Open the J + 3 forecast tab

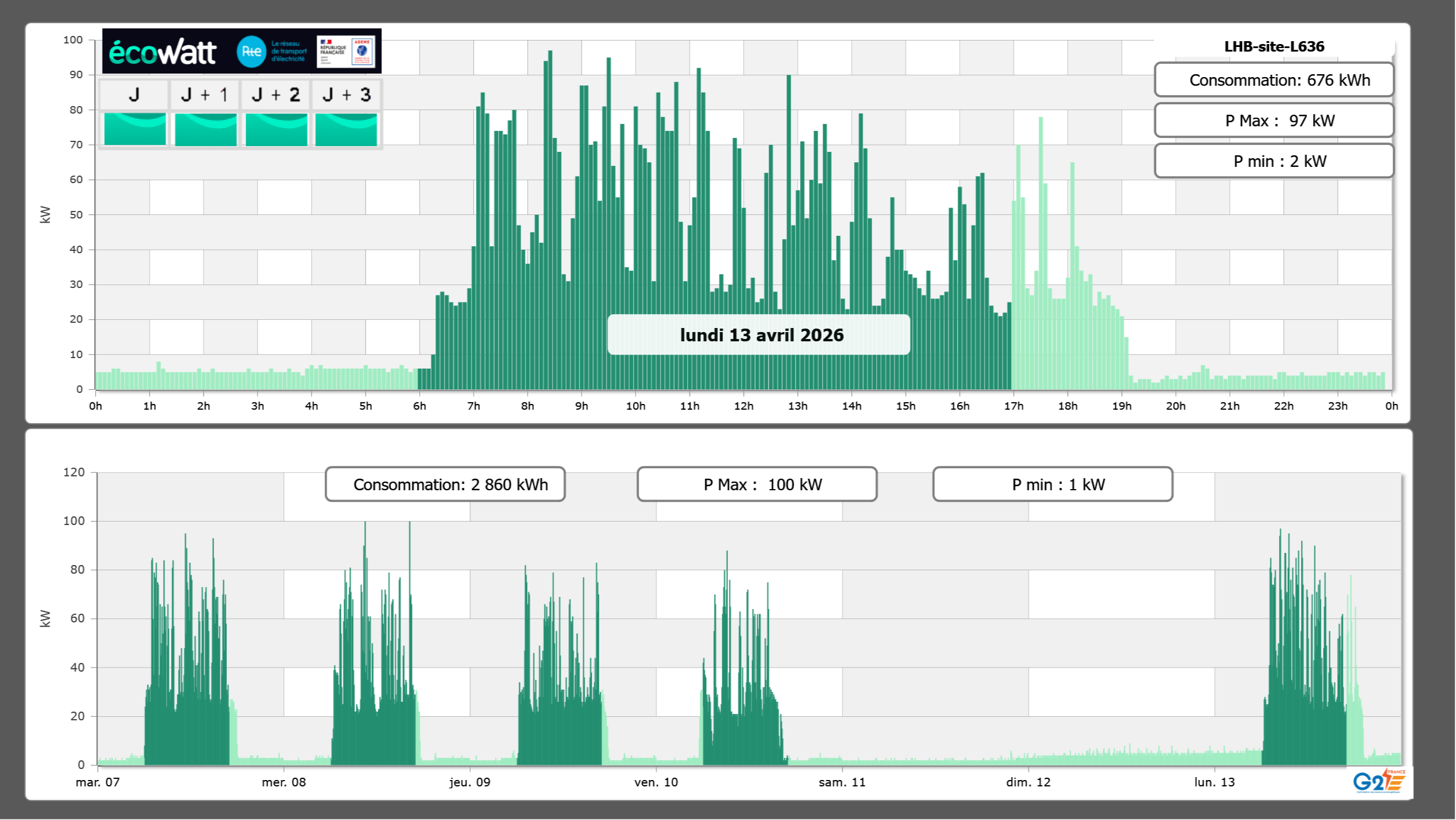tap(346, 94)
